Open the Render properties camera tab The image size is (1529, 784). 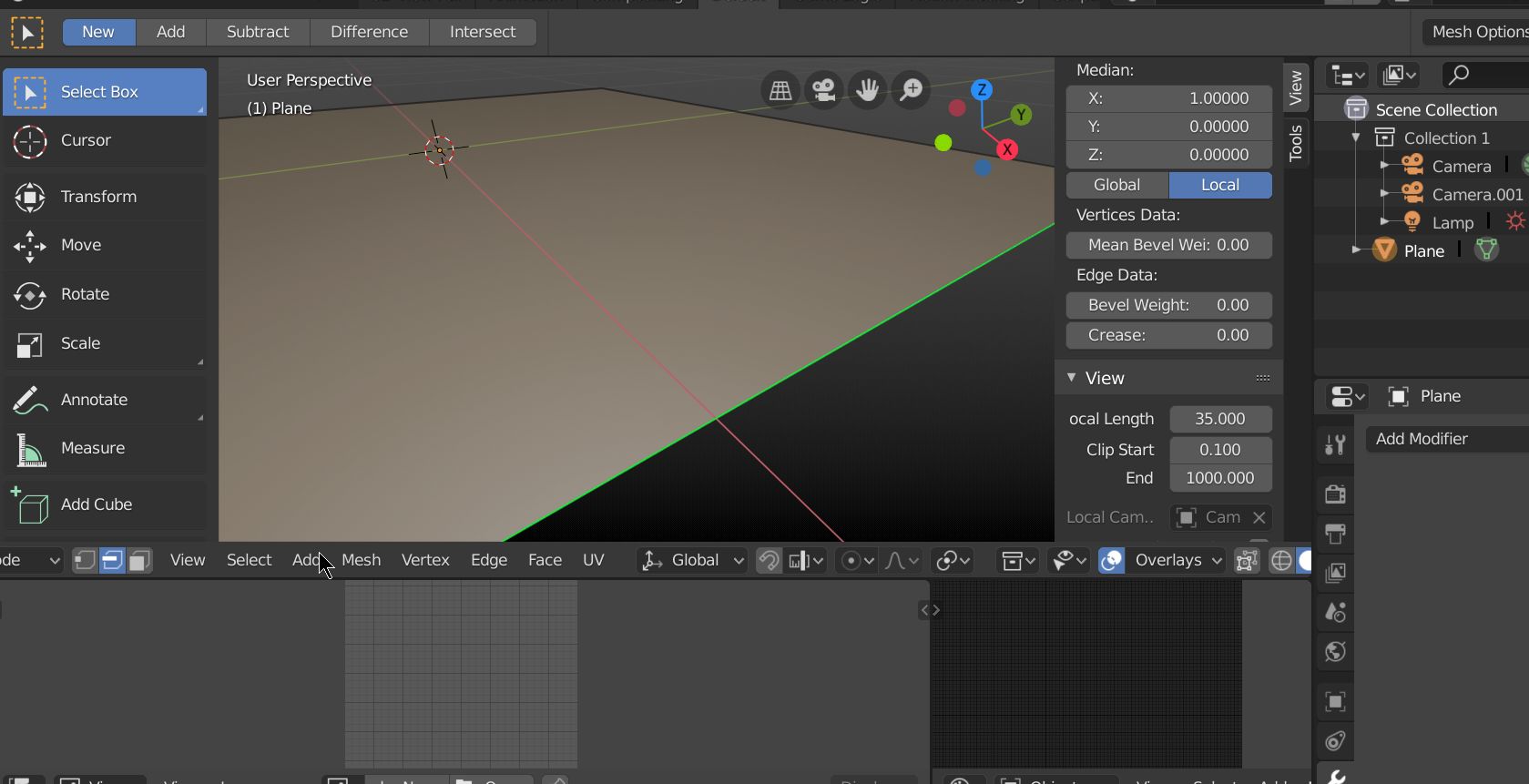1335,494
